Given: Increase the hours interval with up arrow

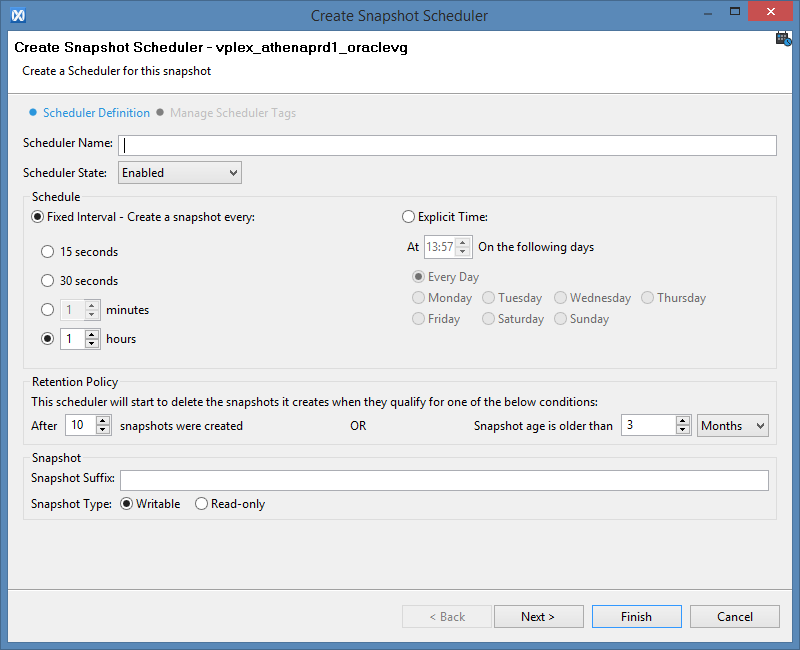Looking at the screenshot, I should pyautogui.click(x=92, y=334).
